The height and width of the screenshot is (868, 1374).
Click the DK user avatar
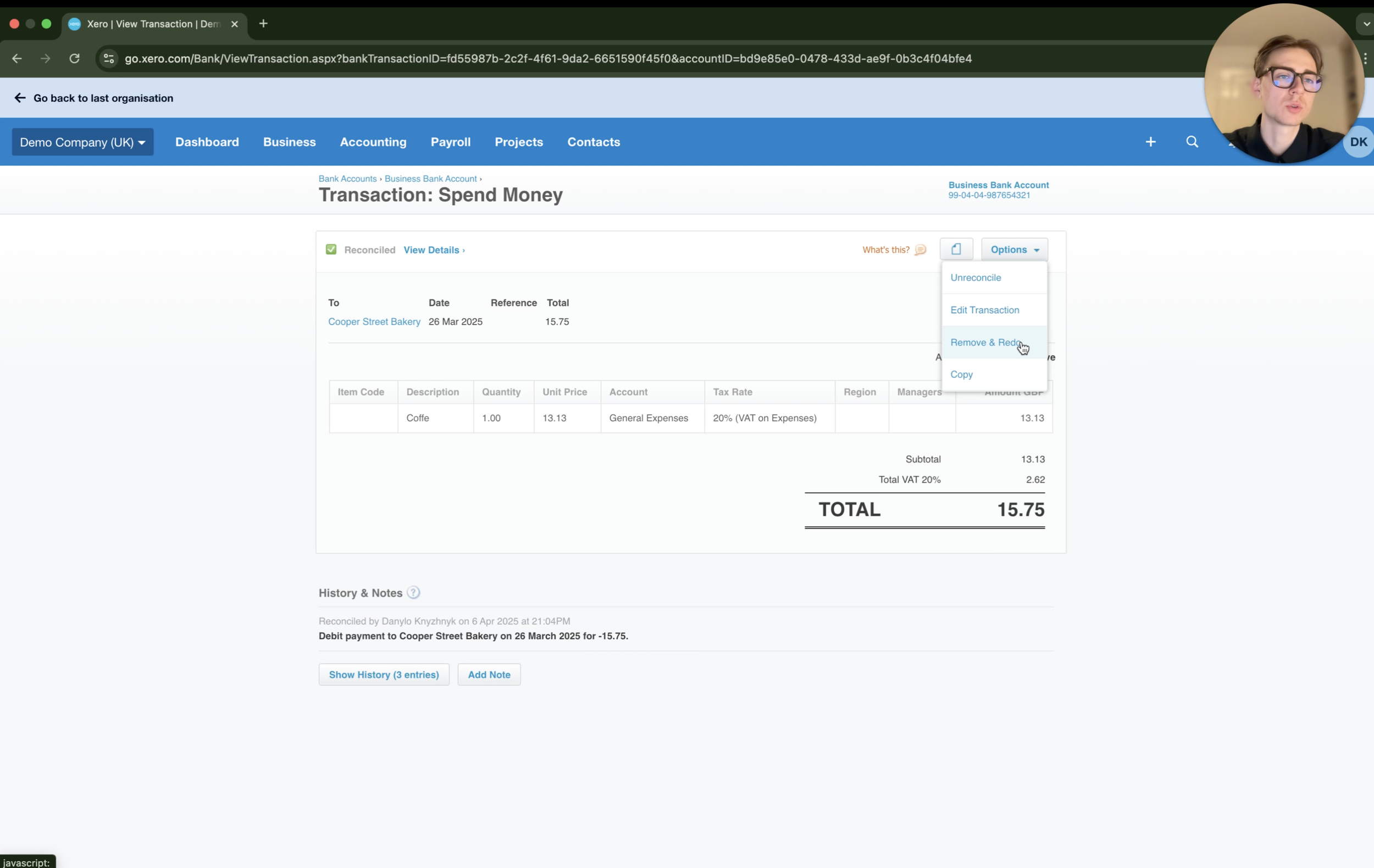point(1358,142)
